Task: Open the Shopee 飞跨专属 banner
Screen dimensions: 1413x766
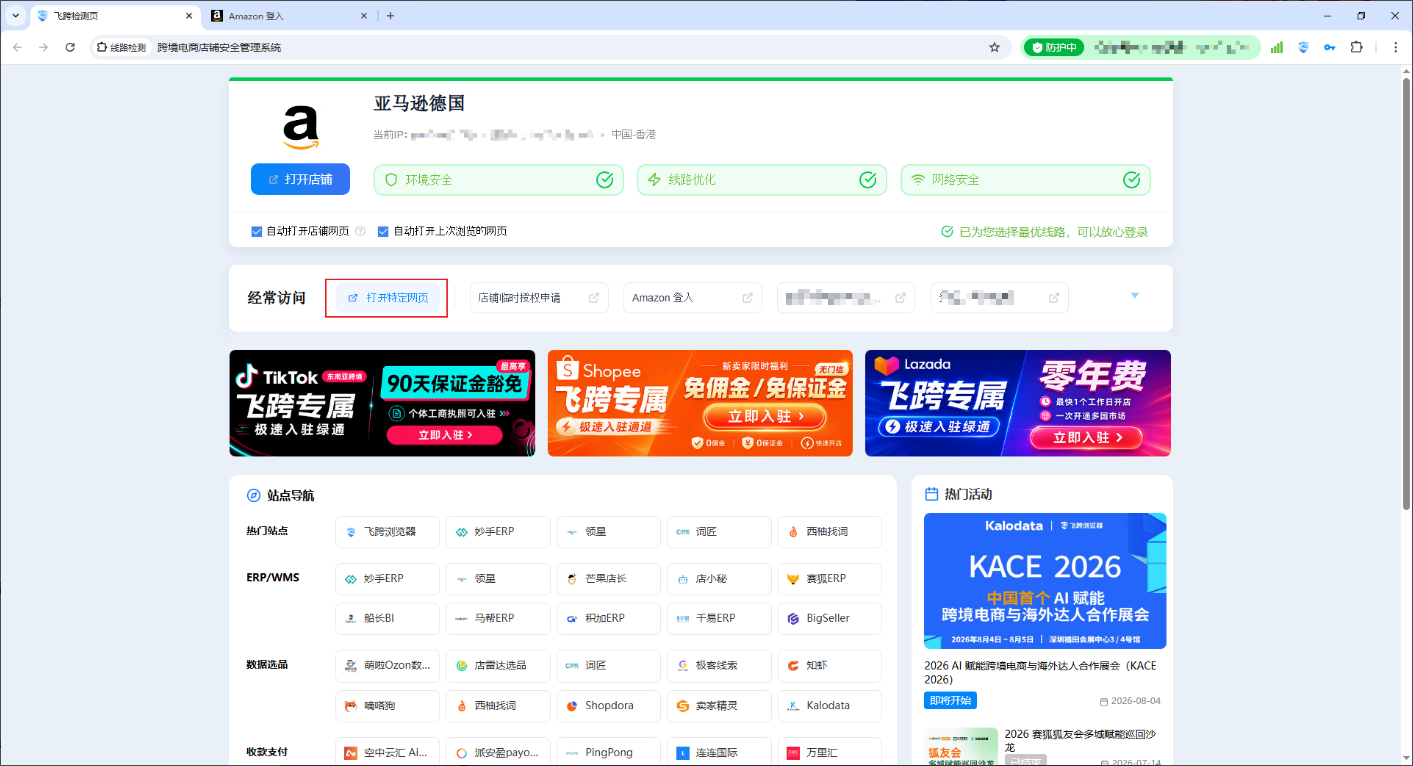Action: pyautogui.click(x=700, y=403)
